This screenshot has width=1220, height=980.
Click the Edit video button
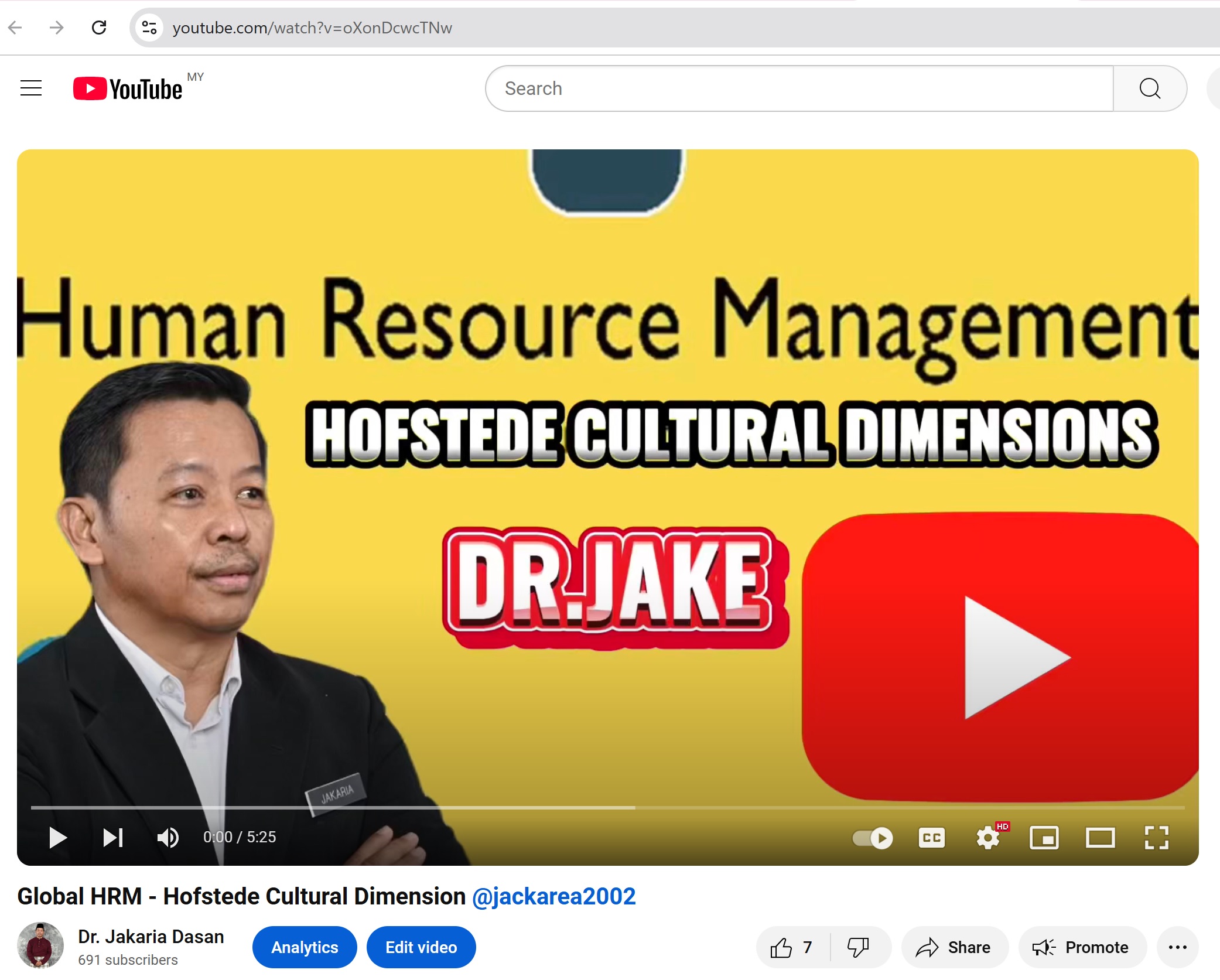[x=421, y=947]
